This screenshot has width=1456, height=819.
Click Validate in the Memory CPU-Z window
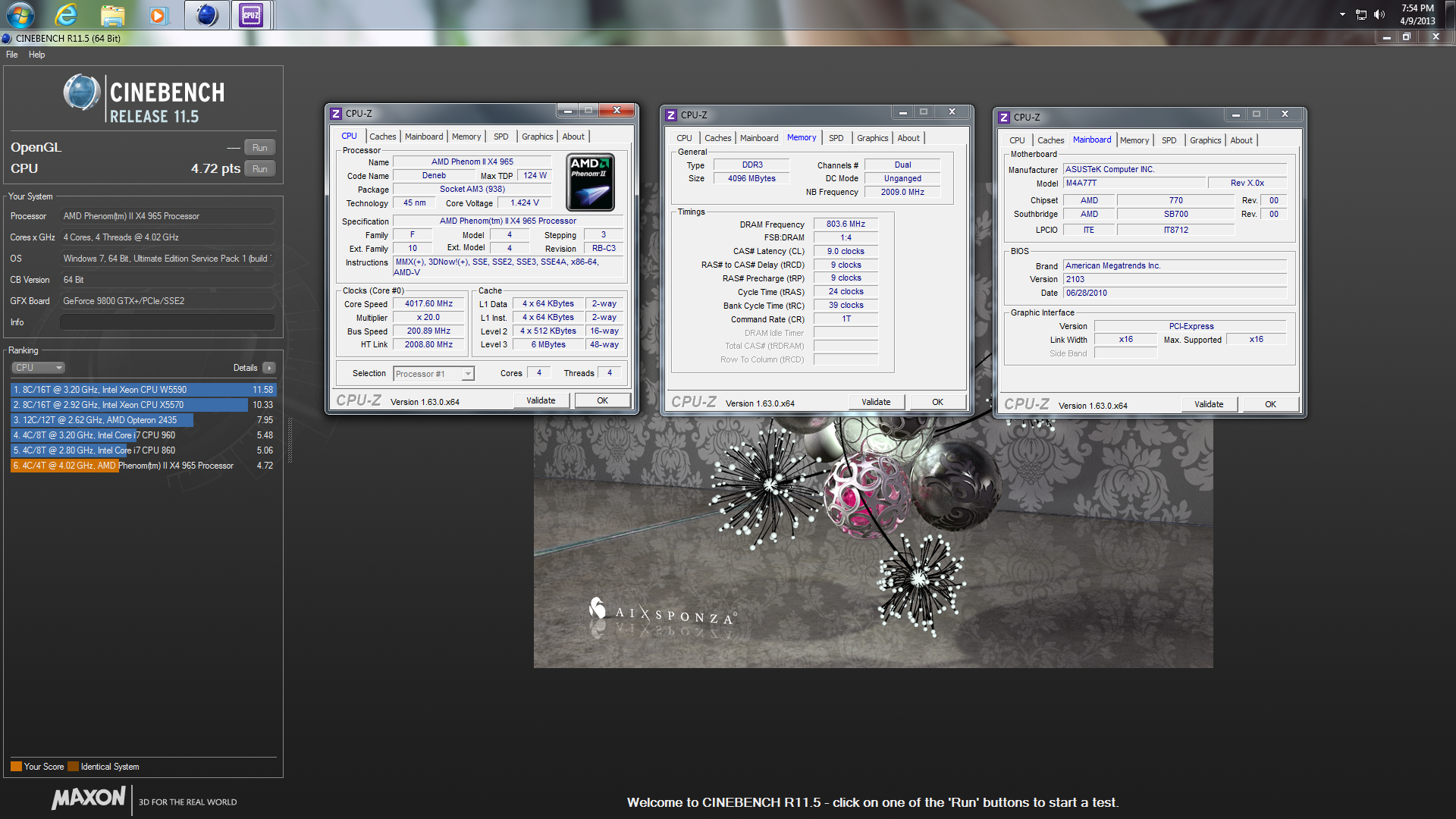tap(876, 403)
